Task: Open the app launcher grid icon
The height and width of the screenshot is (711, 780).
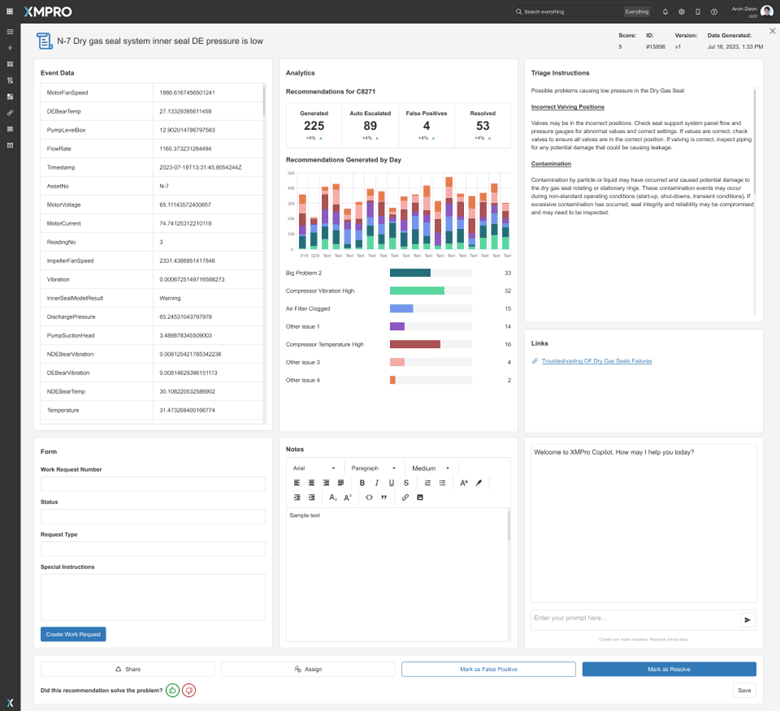Action: pos(9,11)
